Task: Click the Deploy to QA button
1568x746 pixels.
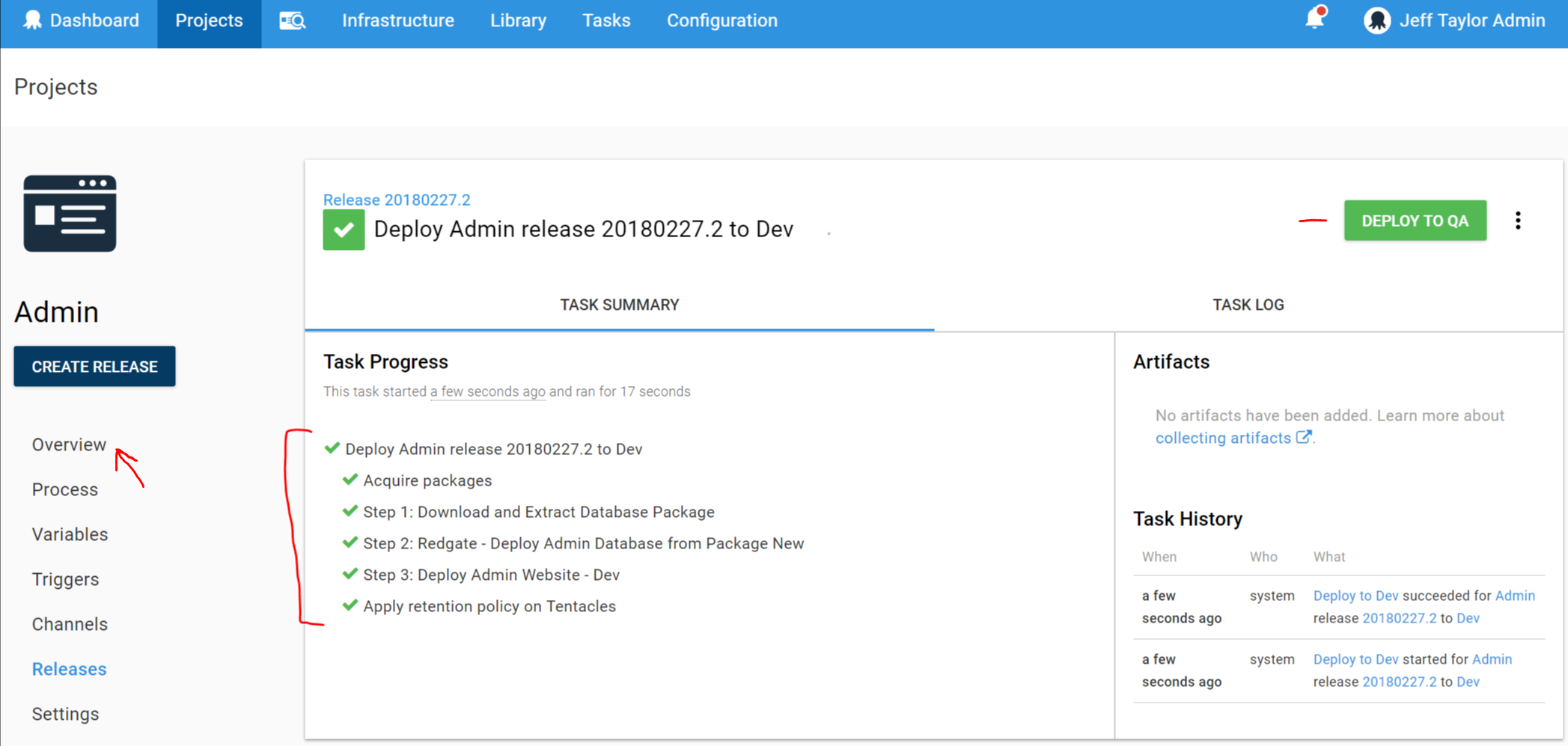Action: [x=1415, y=221]
